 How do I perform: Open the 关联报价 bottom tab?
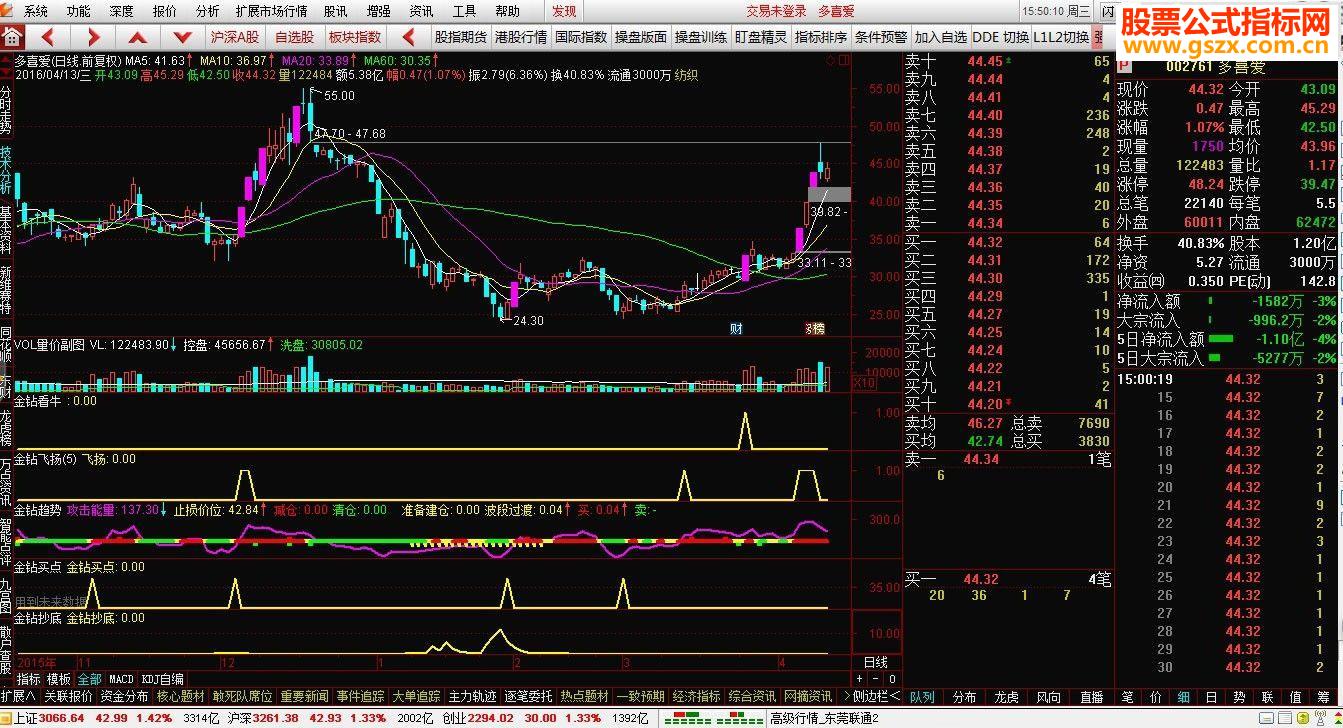(x=68, y=696)
